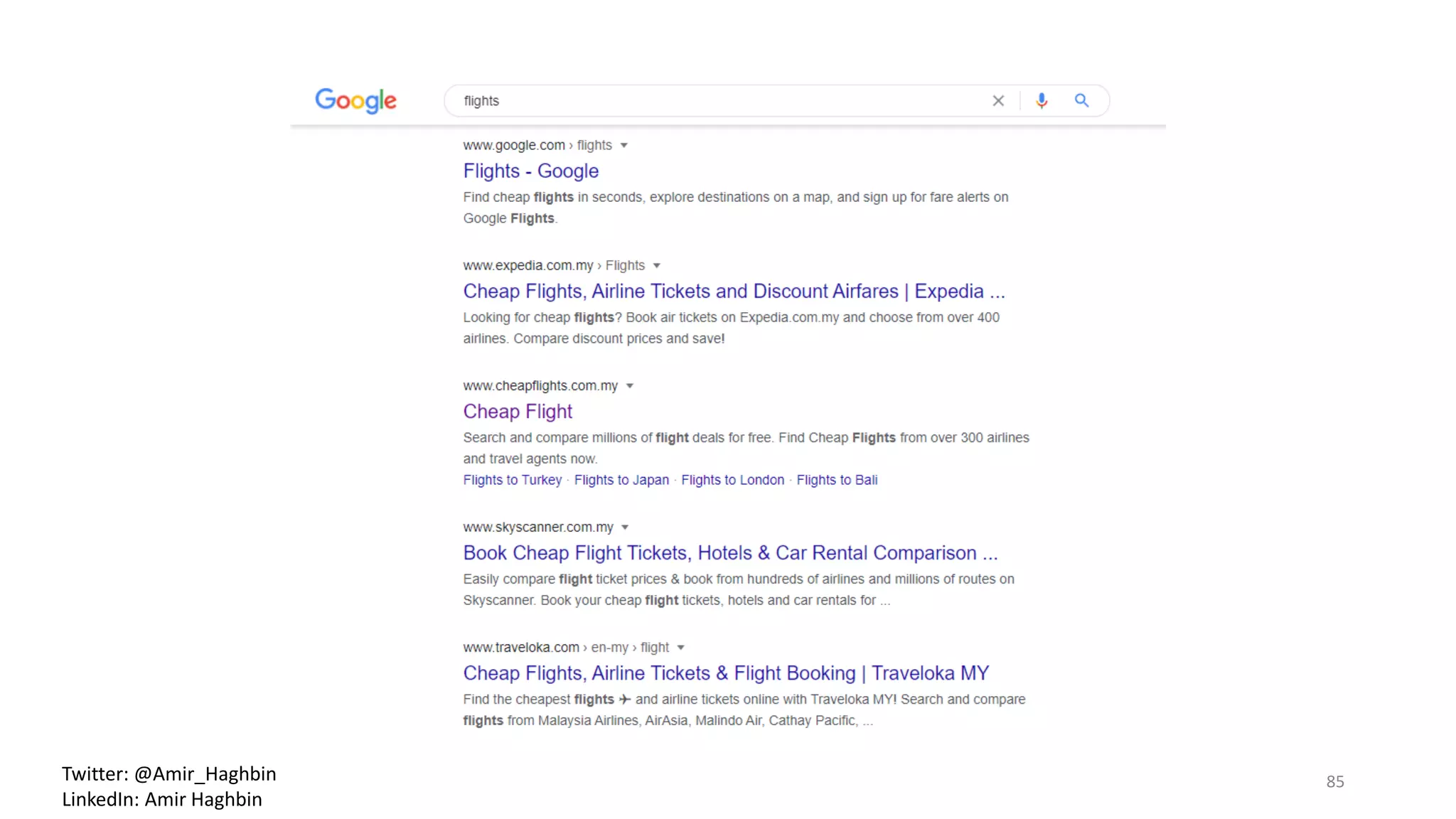The width and height of the screenshot is (1456, 819).
Task: Click the www.skyscanner.com.my URL text
Action: click(537, 528)
